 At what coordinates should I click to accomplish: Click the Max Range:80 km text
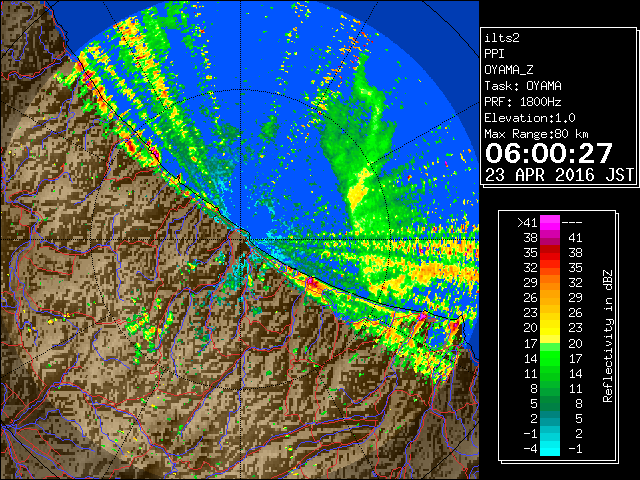point(536,134)
